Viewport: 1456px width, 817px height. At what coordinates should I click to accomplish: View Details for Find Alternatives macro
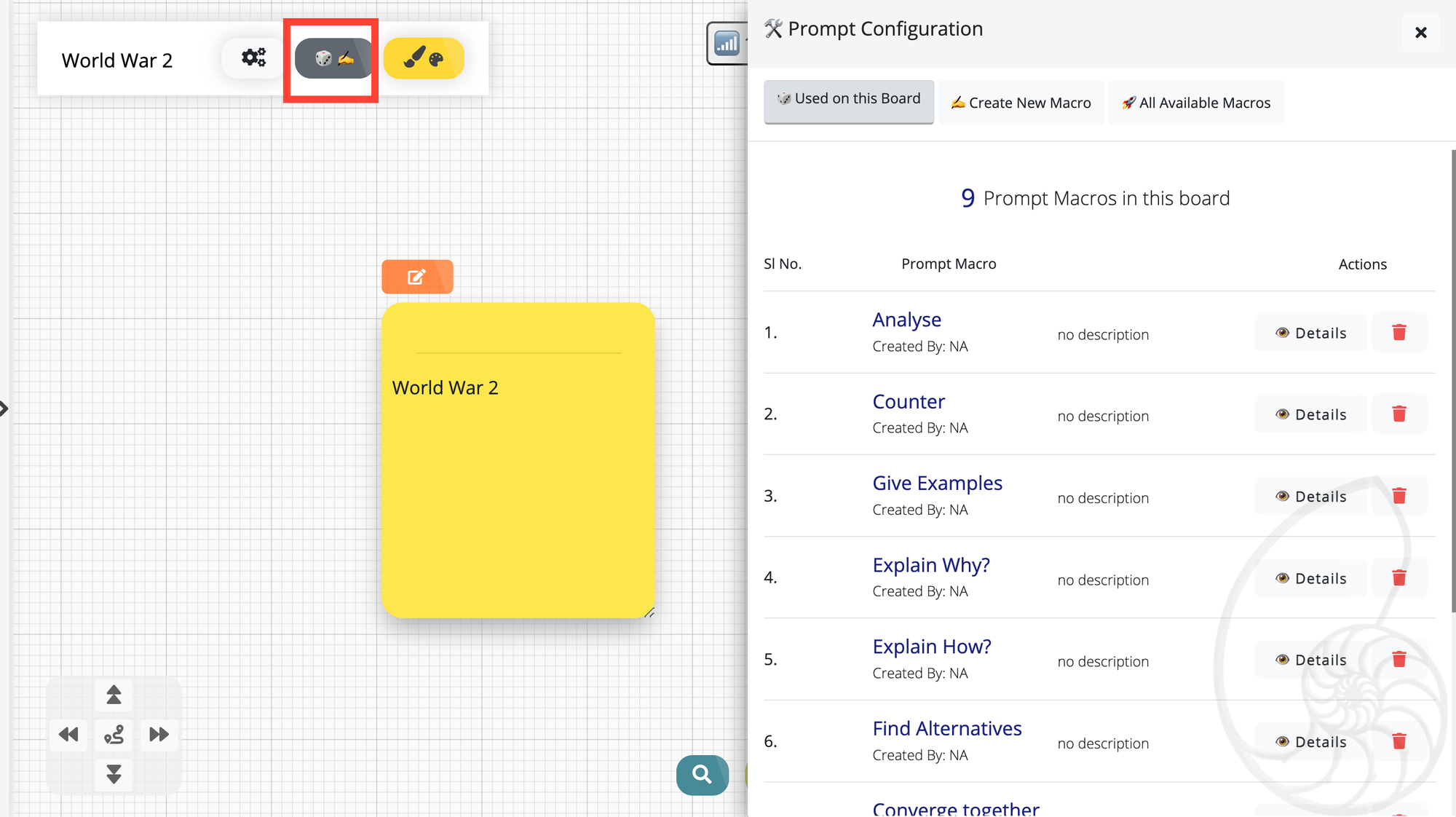pyautogui.click(x=1311, y=742)
